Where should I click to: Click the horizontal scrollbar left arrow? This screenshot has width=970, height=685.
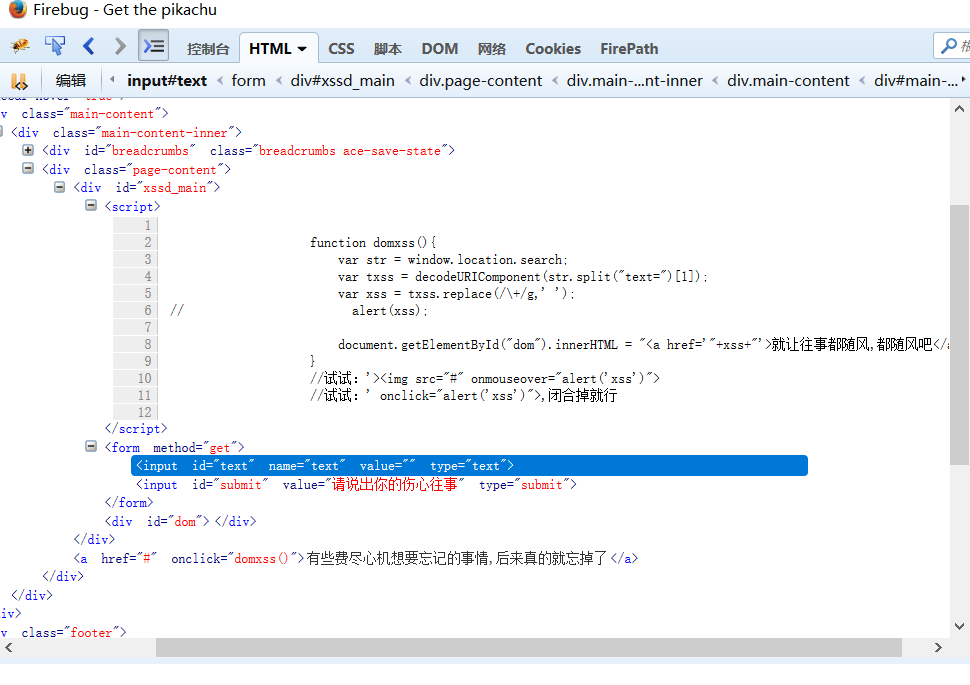point(9,647)
